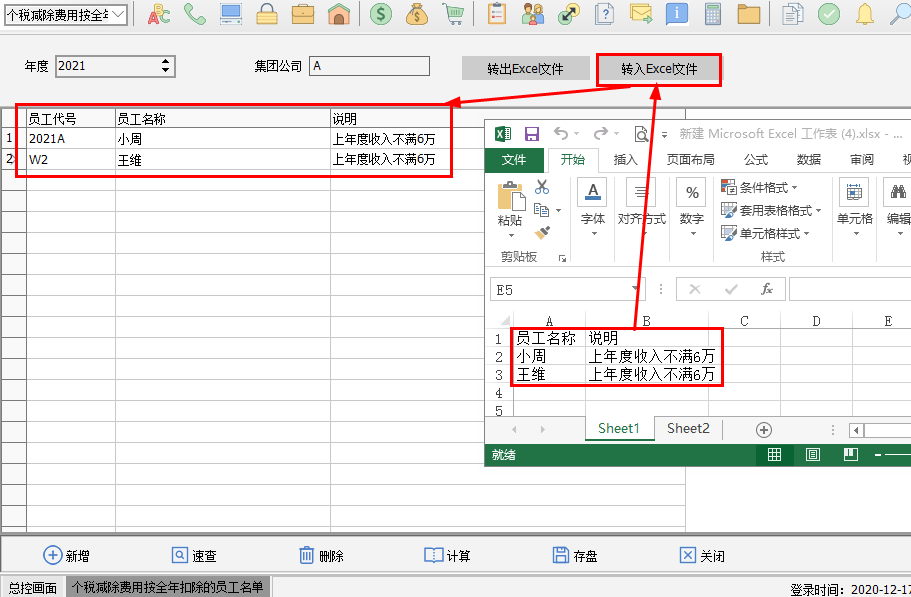Click the computer monitor toolbar icon

[231, 14]
